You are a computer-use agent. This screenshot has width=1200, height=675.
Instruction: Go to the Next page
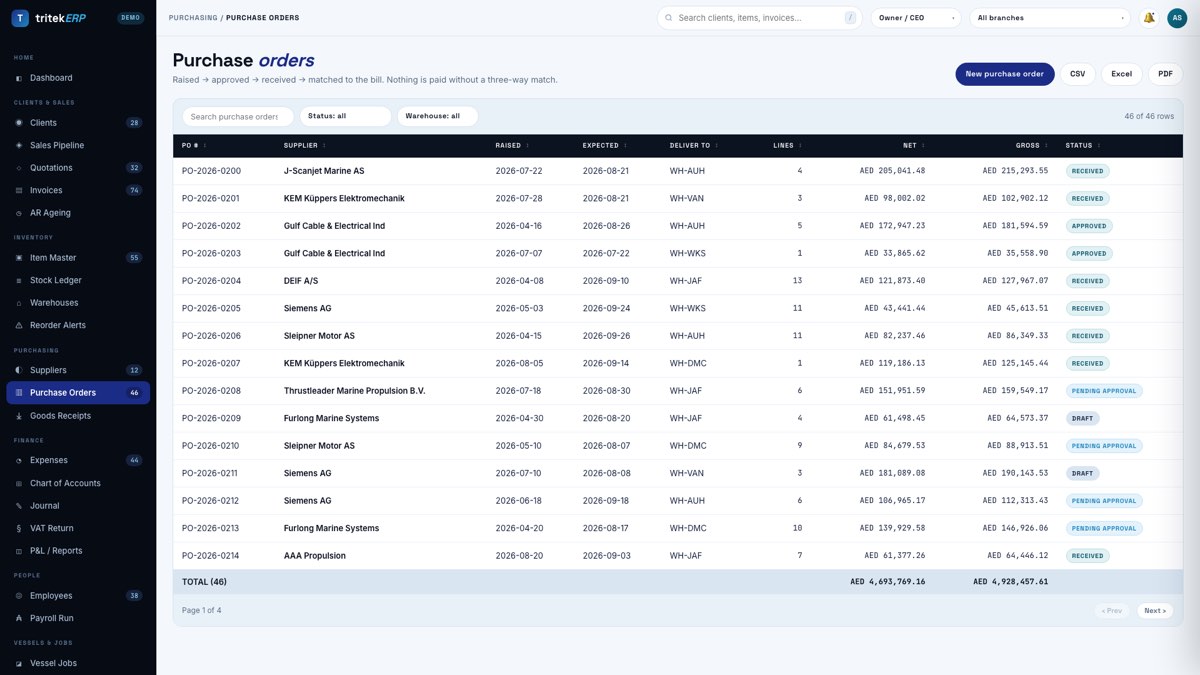(1155, 610)
